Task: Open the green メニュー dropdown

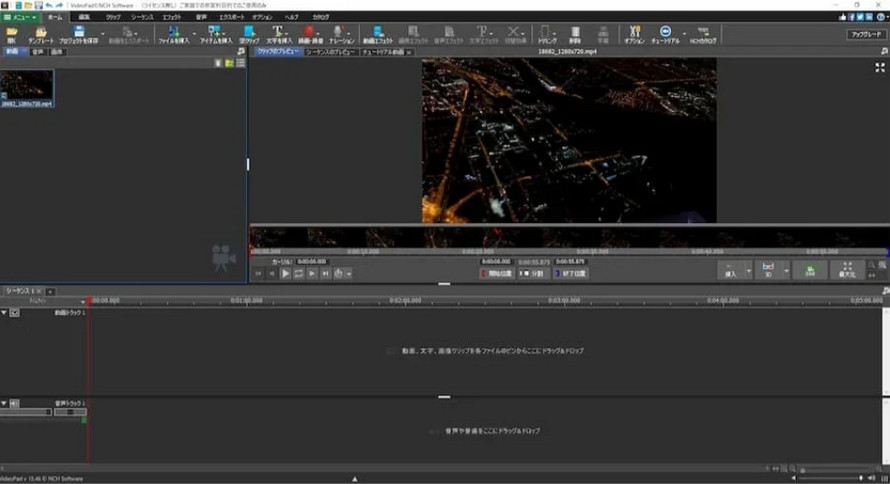Action: coord(21,17)
